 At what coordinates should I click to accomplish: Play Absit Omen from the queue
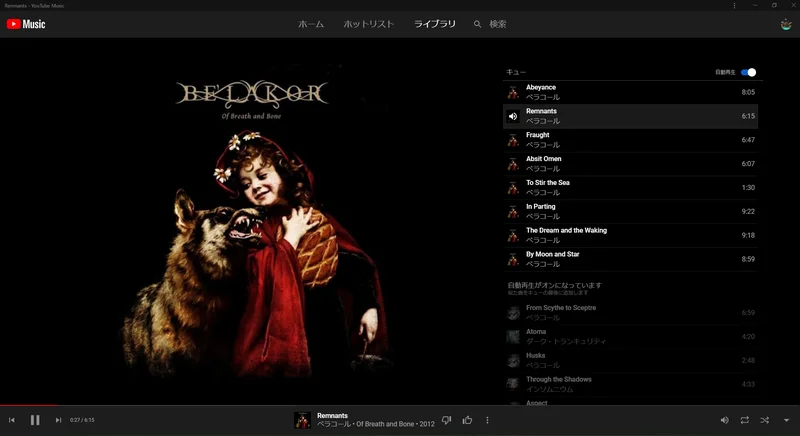coord(630,164)
